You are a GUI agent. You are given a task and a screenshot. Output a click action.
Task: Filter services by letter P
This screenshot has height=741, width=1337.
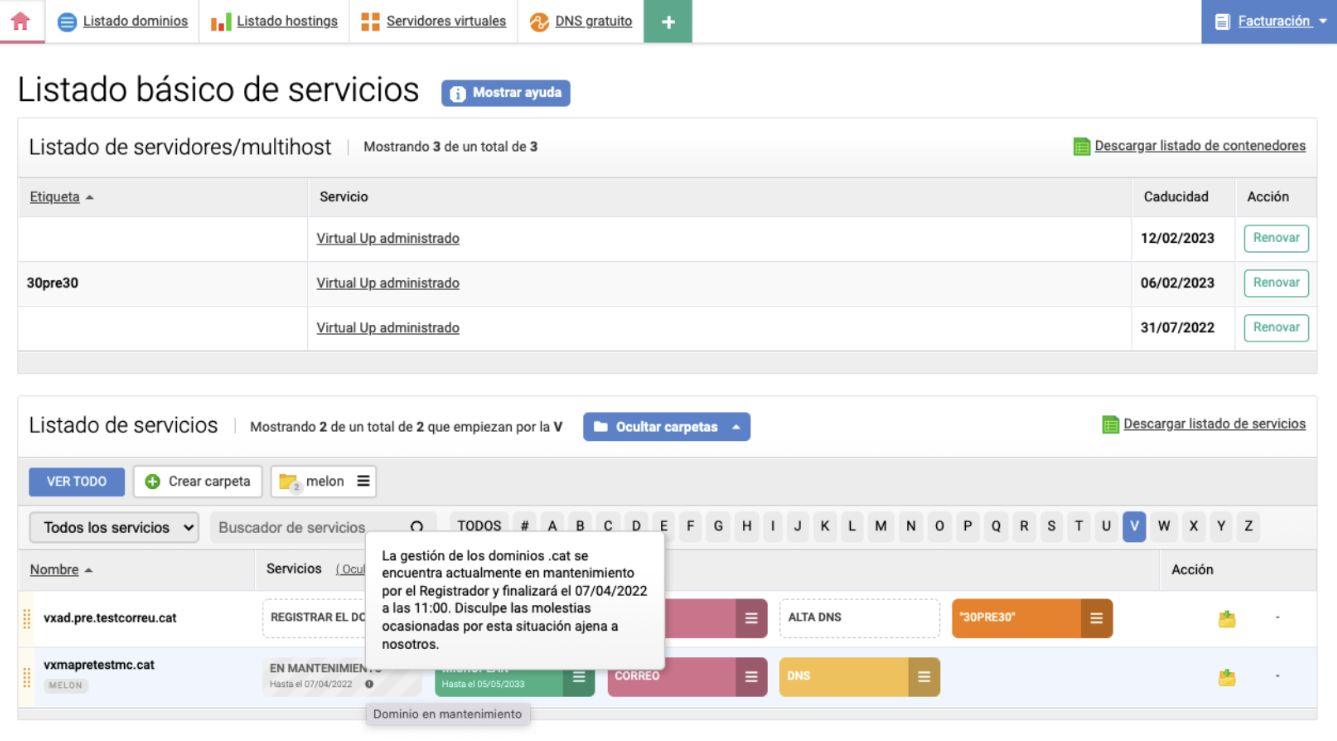[x=967, y=526]
